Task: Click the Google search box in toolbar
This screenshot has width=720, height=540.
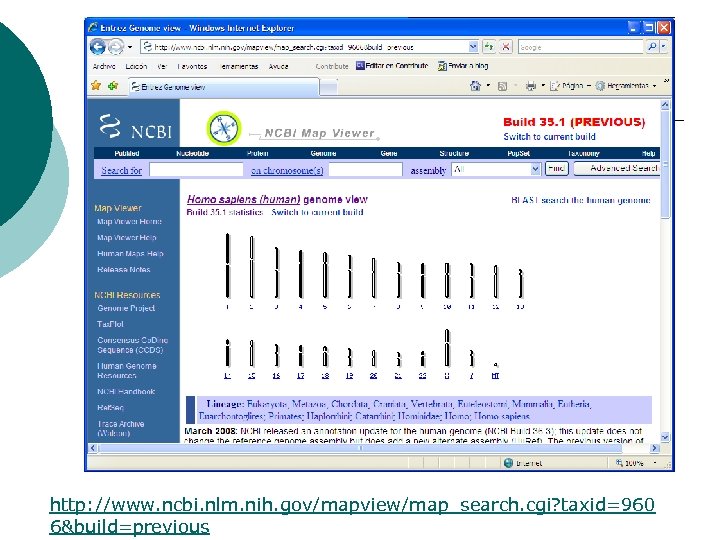Action: tap(580, 47)
